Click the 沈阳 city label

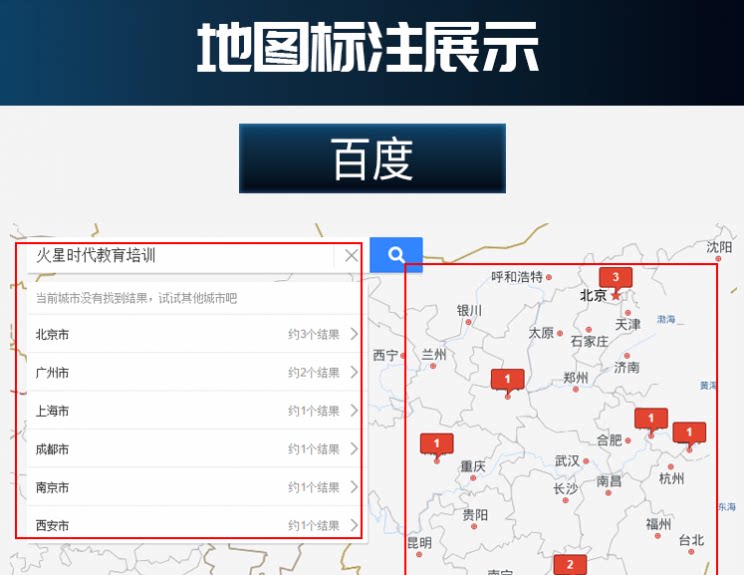click(x=719, y=247)
